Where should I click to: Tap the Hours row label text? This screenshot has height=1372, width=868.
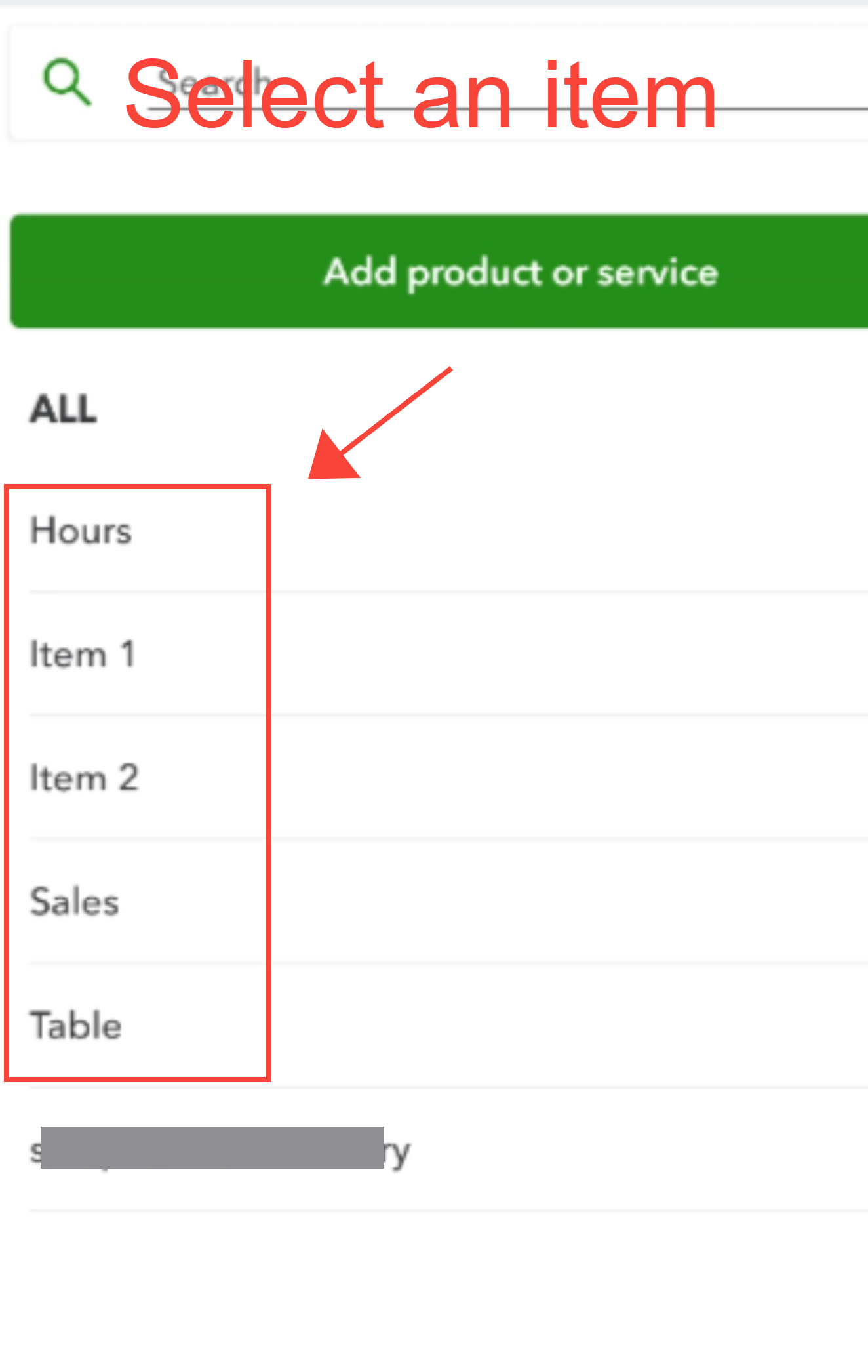pos(81,531)
